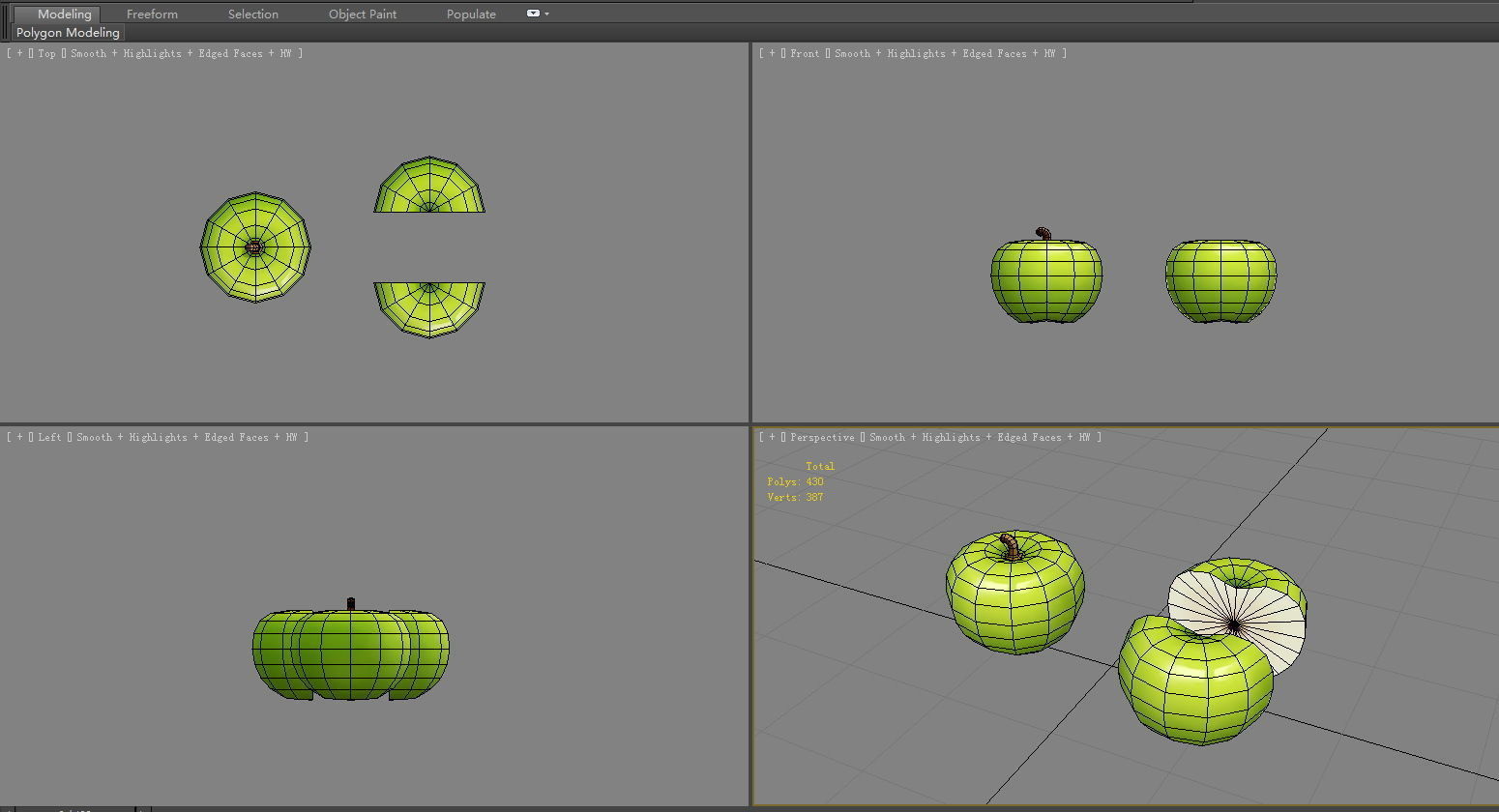The width and height of the screenshot is (1499, 812).
Task: Click the Top viewport view label
Action: point(46,53)
